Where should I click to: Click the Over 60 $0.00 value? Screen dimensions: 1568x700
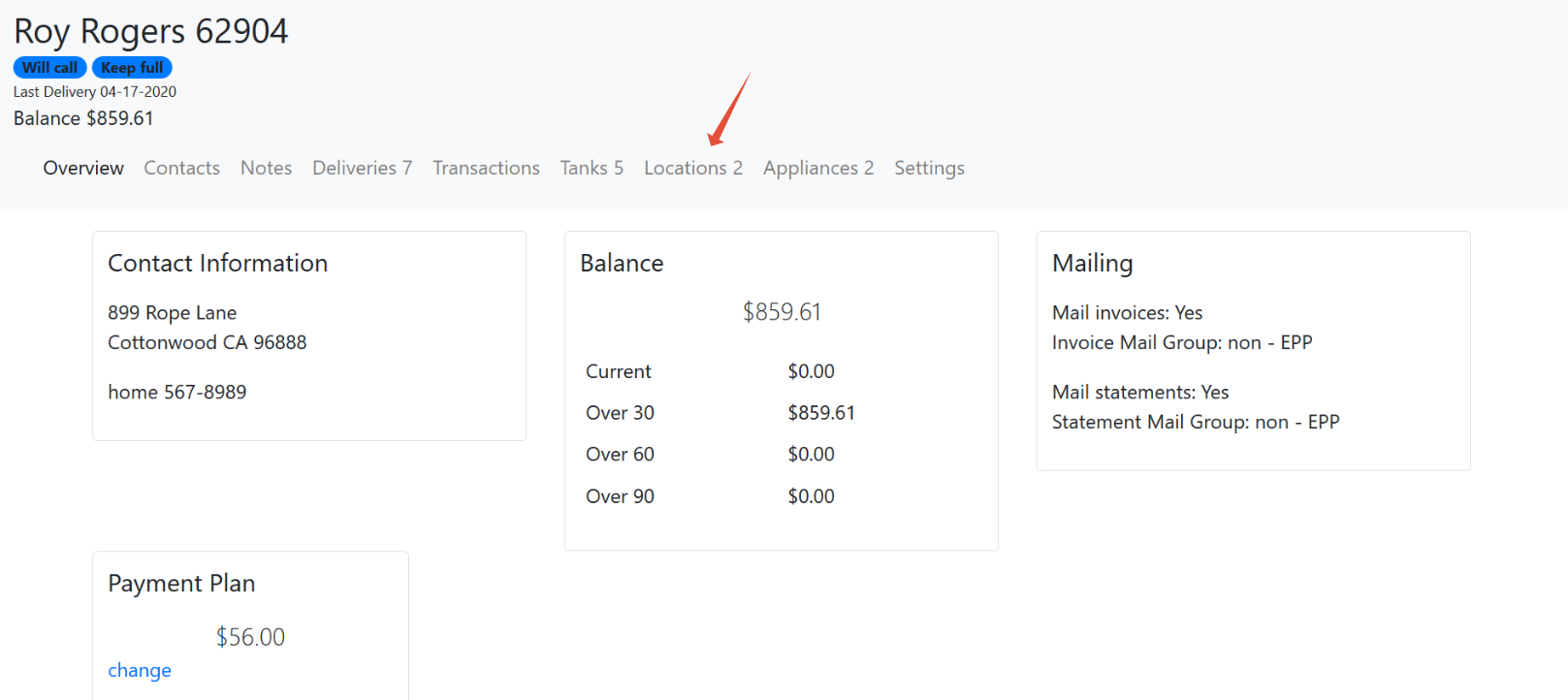(812, 455)
